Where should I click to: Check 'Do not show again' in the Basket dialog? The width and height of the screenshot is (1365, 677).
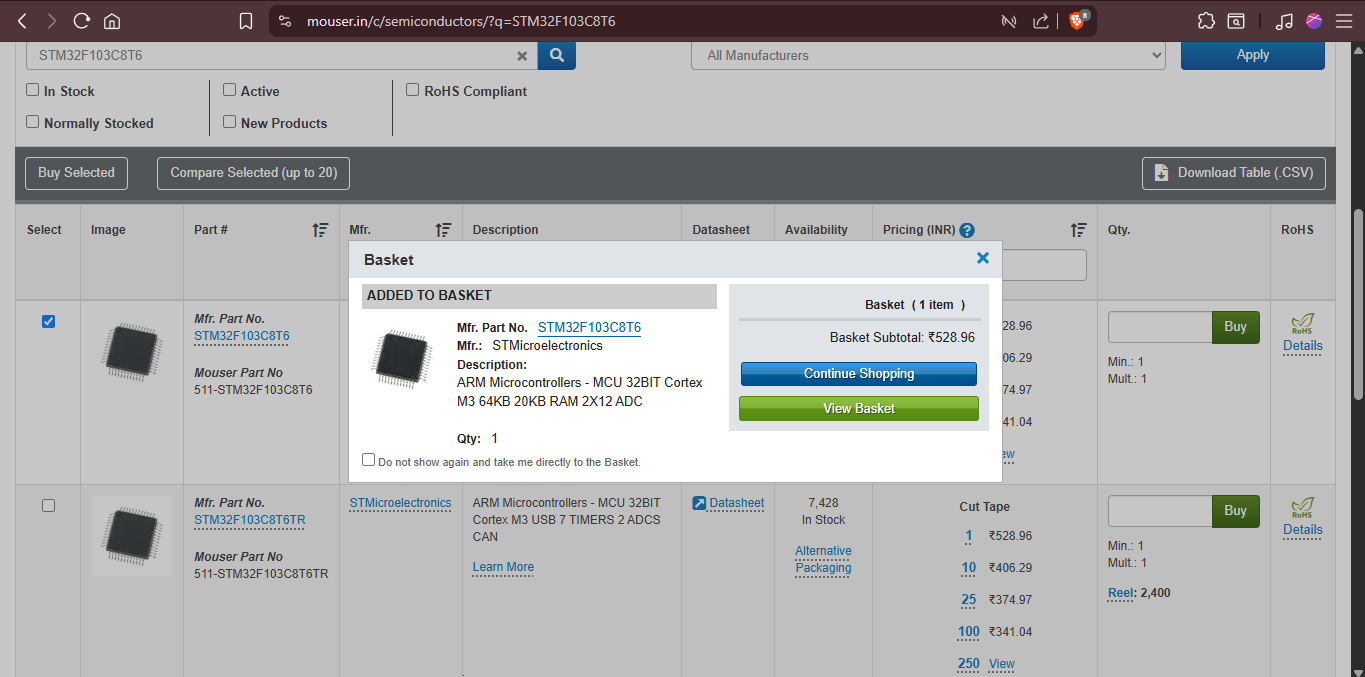pyautogui.click(x=368, y=459)
